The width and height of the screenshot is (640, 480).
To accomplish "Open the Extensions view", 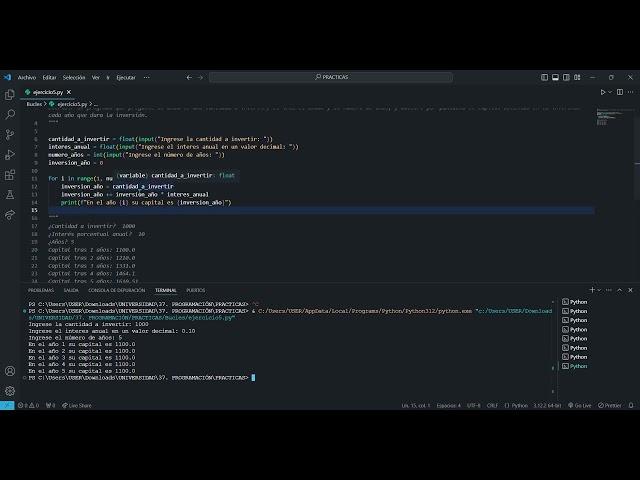I will click(x=10, y=175).
